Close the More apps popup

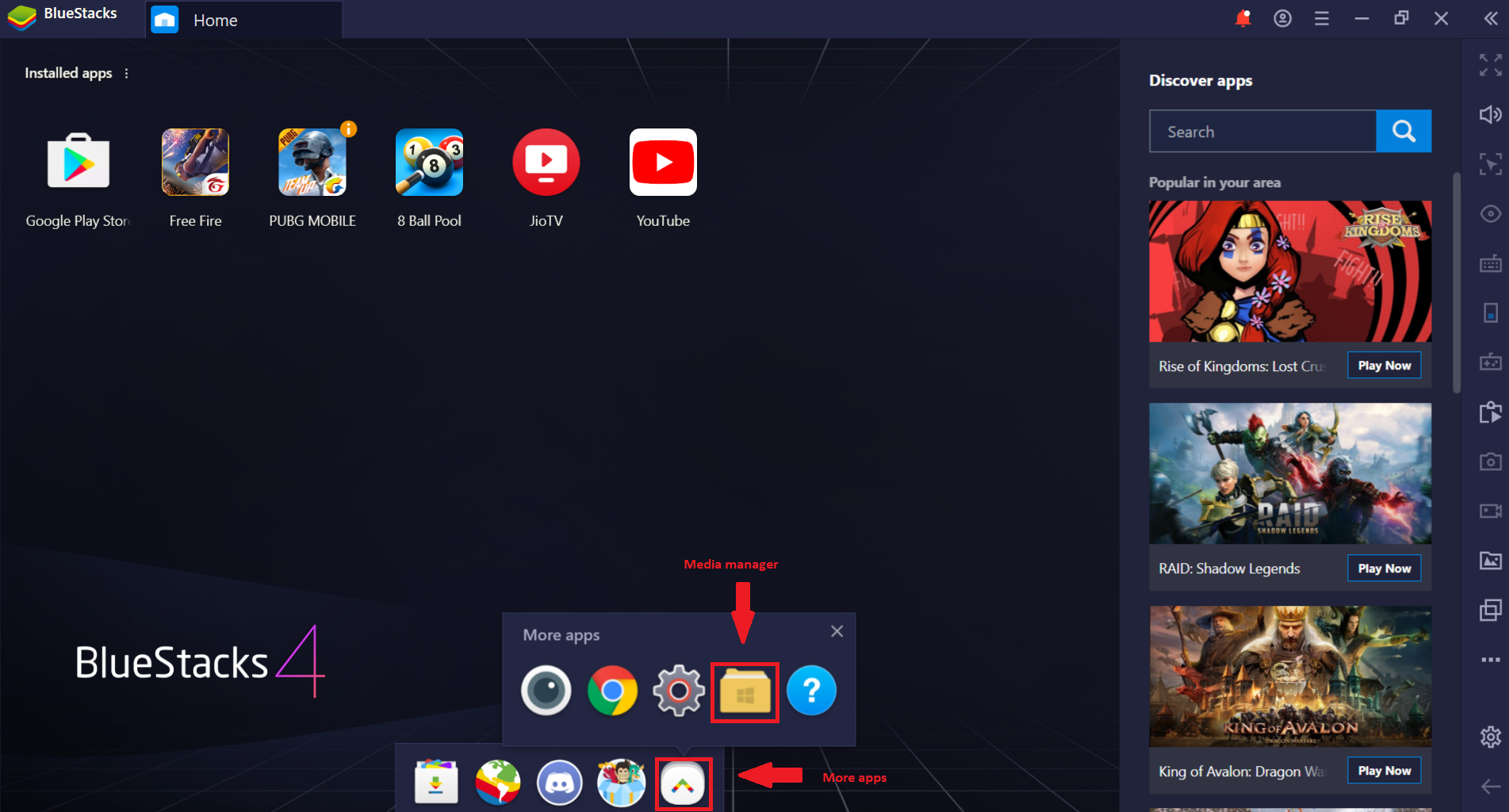click(837, 631)
